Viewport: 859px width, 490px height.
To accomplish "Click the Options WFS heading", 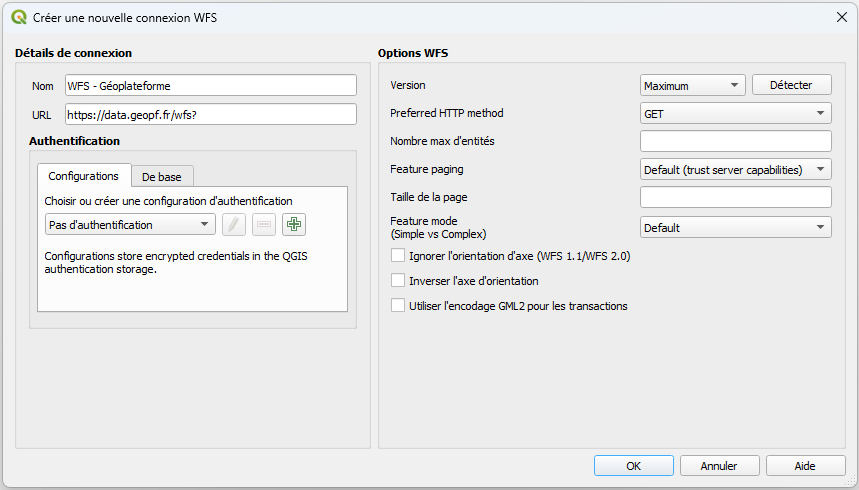I will tap(413, 53).
